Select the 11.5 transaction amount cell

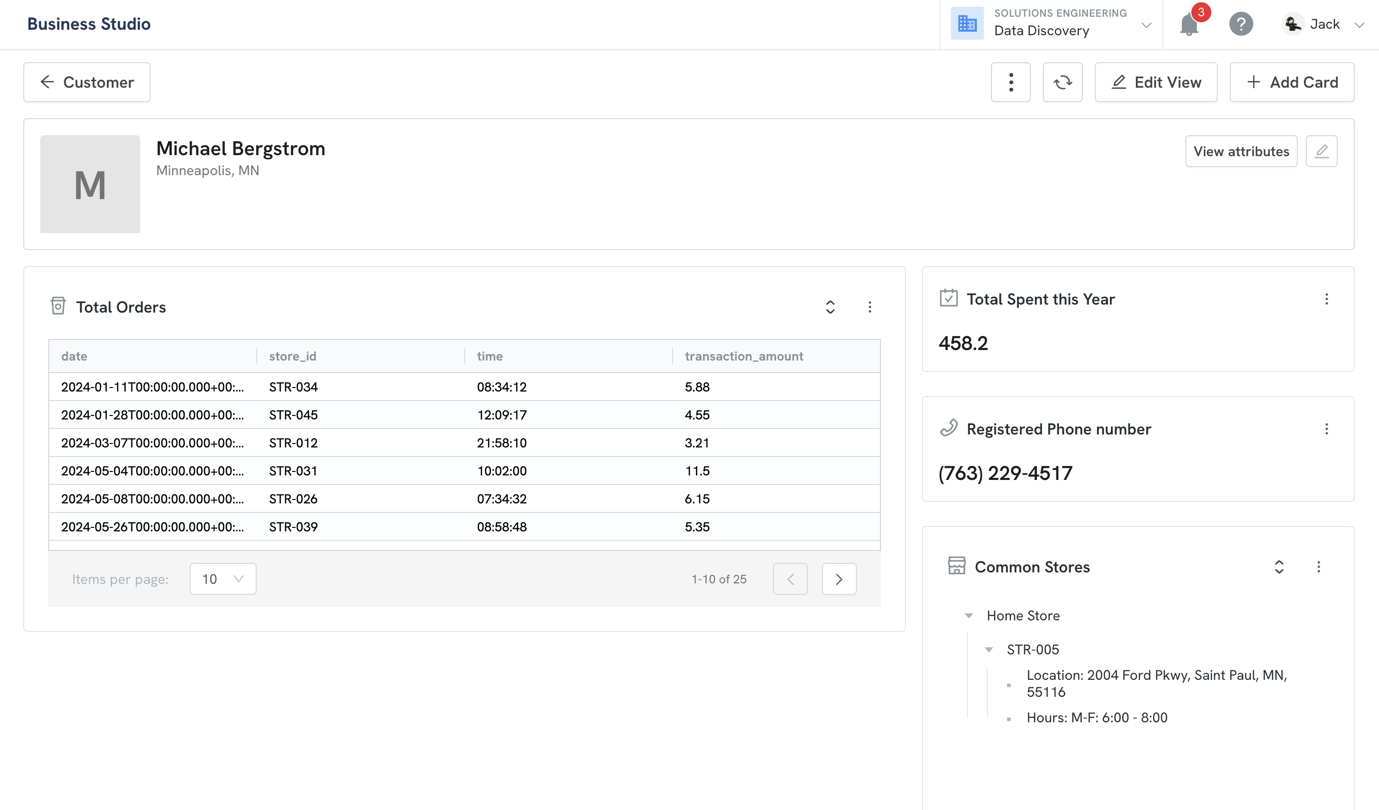tap(777, 471)
